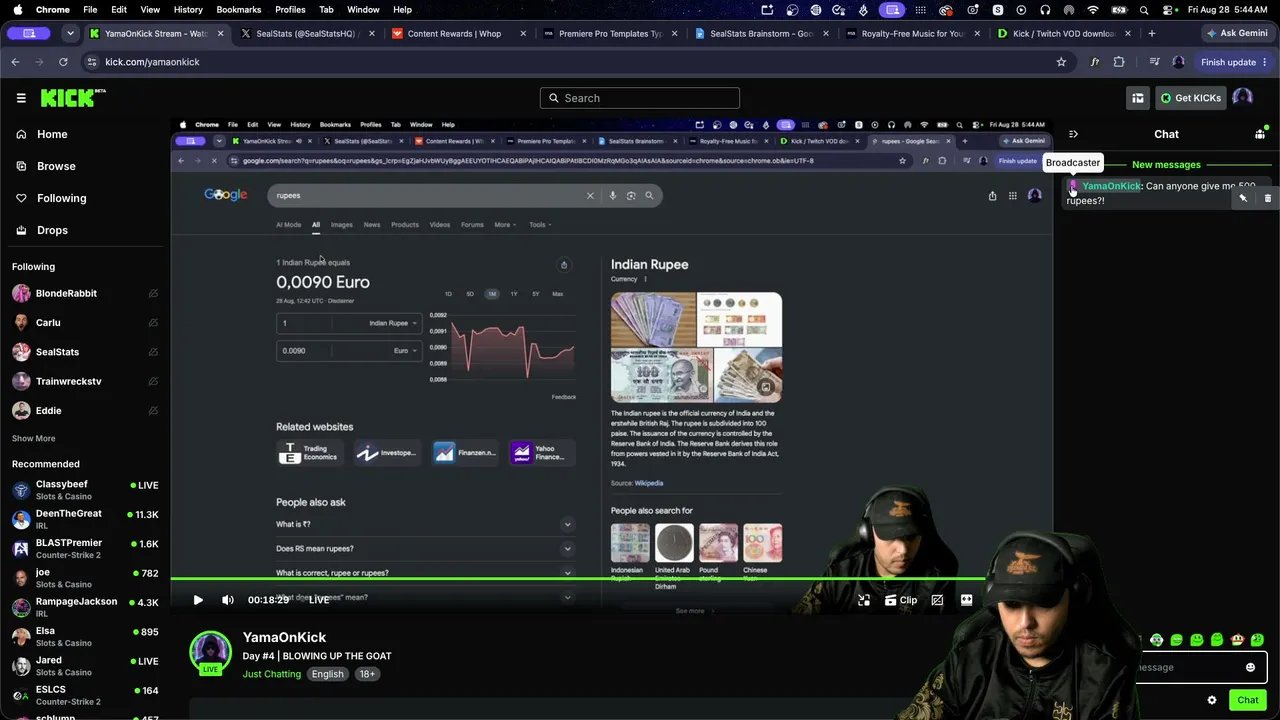Toggle the video player mini-player mode
The height and width of the screenshot is (720, 1280).
(x=864, y=600)
